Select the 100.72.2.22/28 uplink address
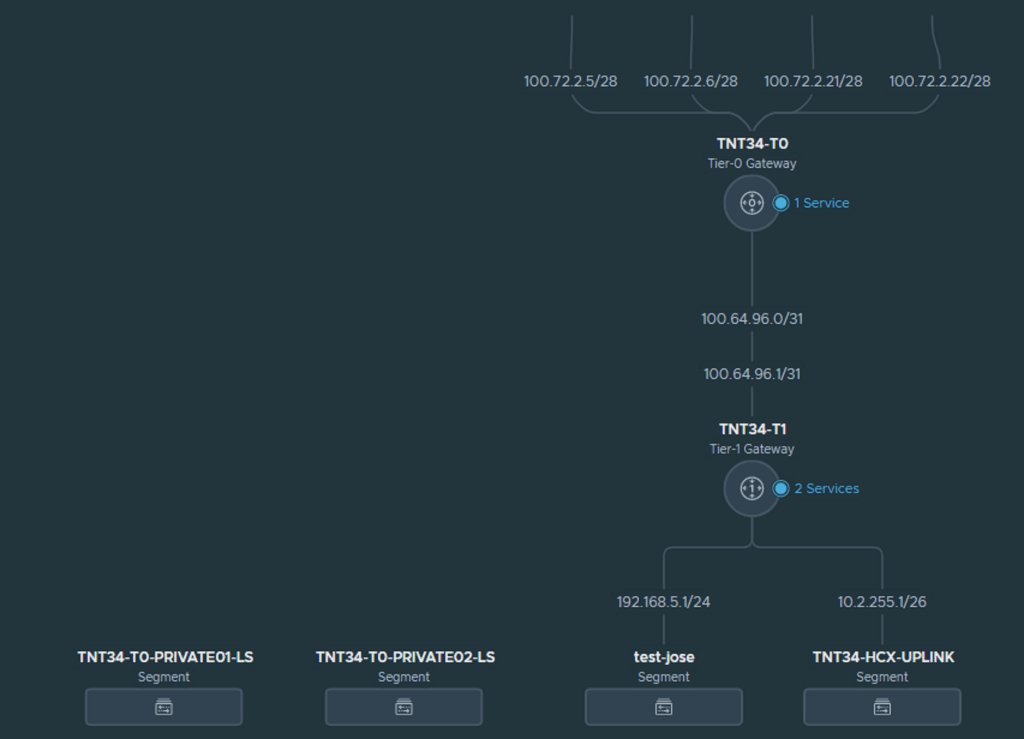 (940, 81)
